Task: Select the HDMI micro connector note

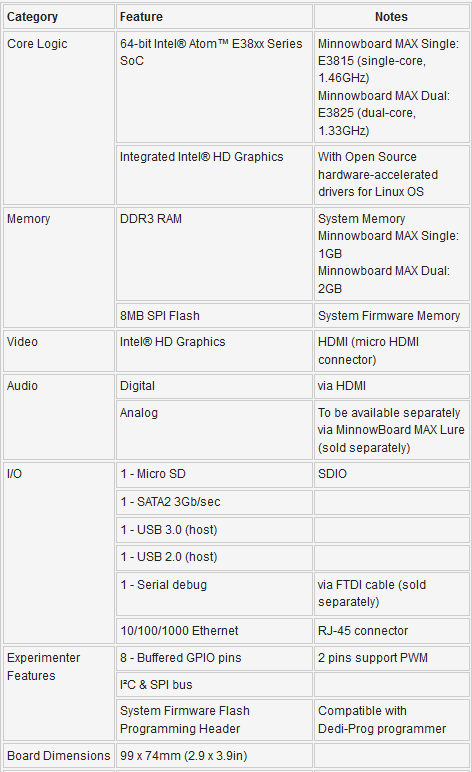Action: coord(391,351)
